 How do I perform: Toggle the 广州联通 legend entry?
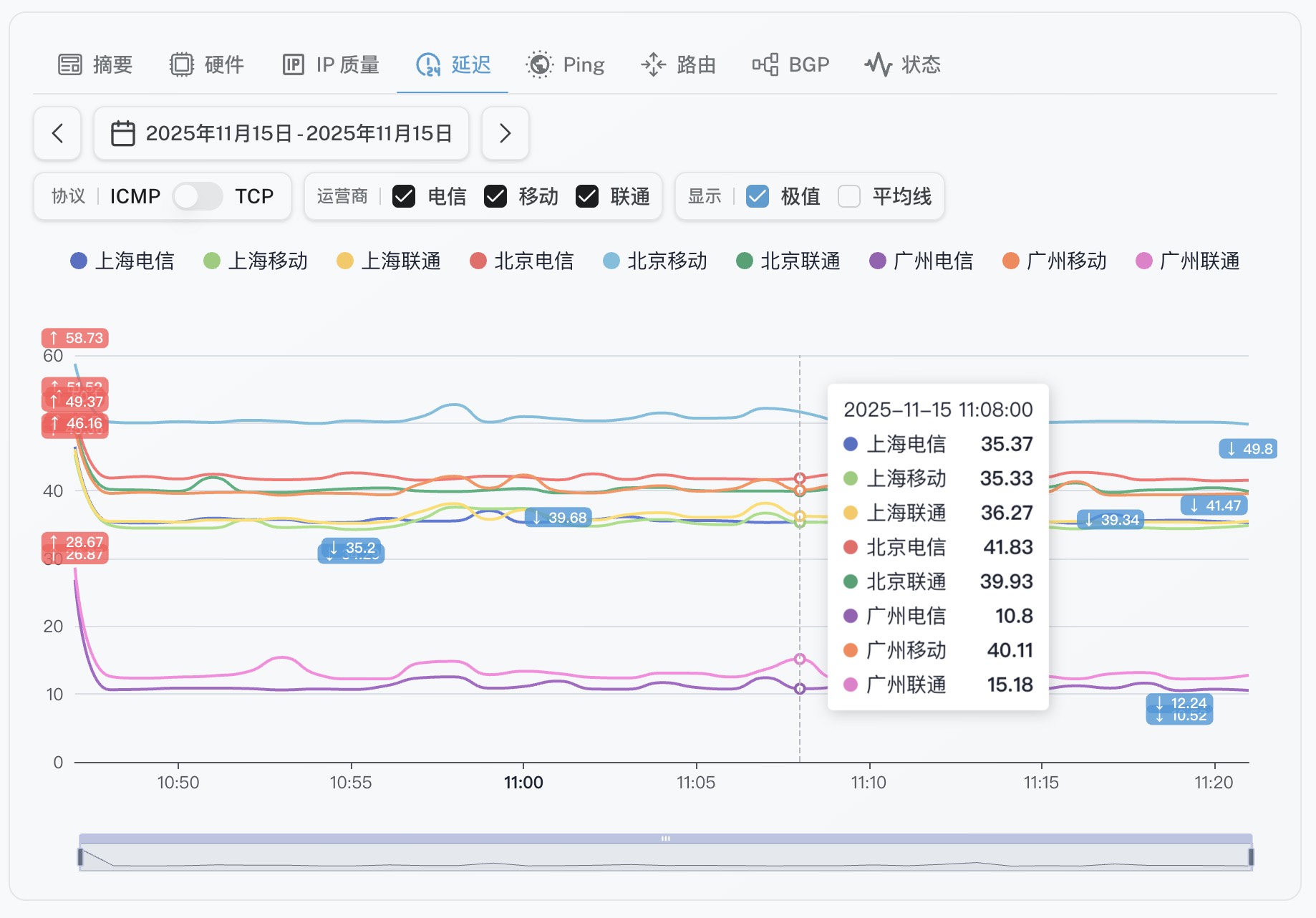tap(1188, 261)
